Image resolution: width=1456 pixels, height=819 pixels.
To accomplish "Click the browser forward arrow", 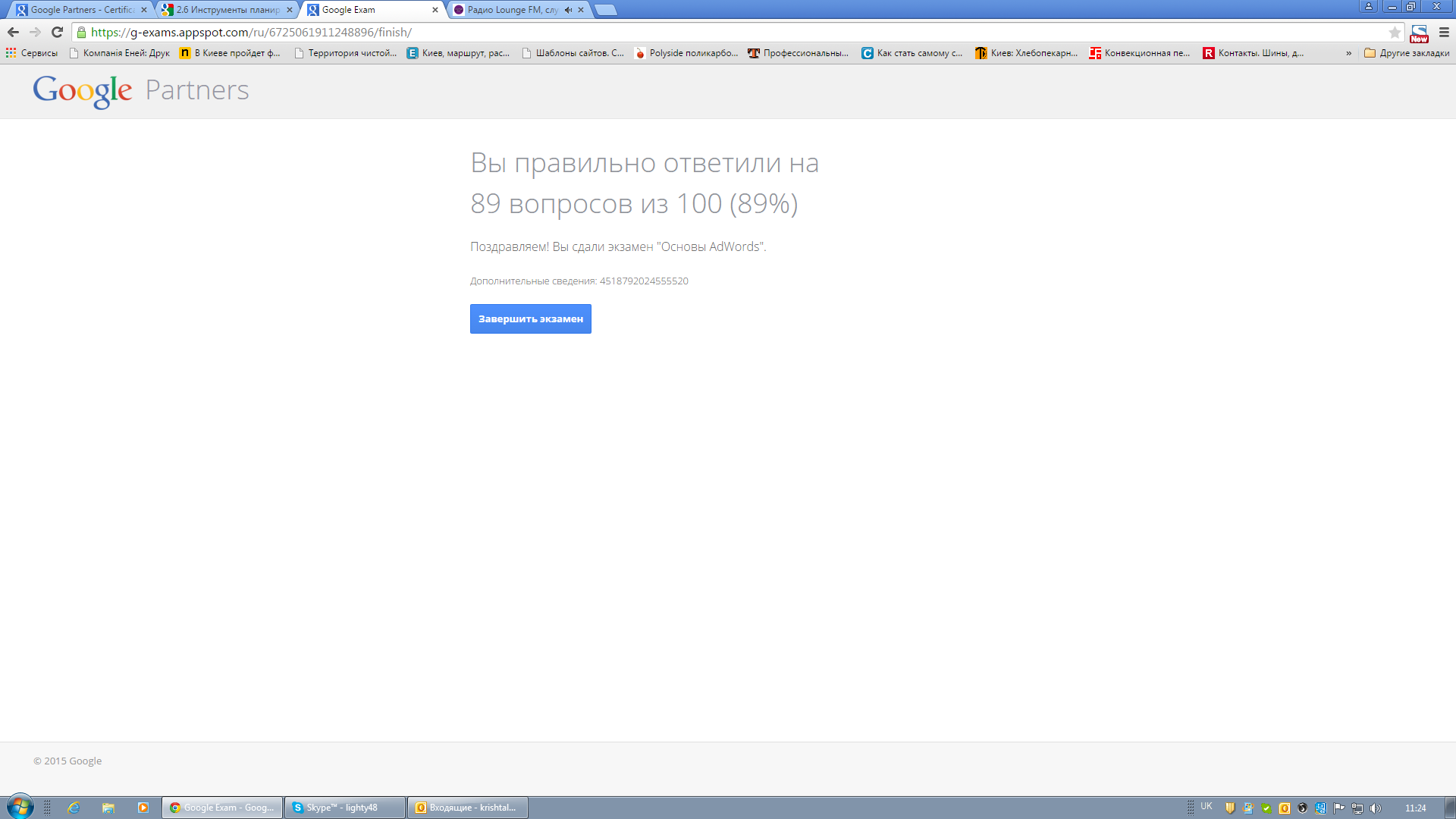I will (35, 32).
